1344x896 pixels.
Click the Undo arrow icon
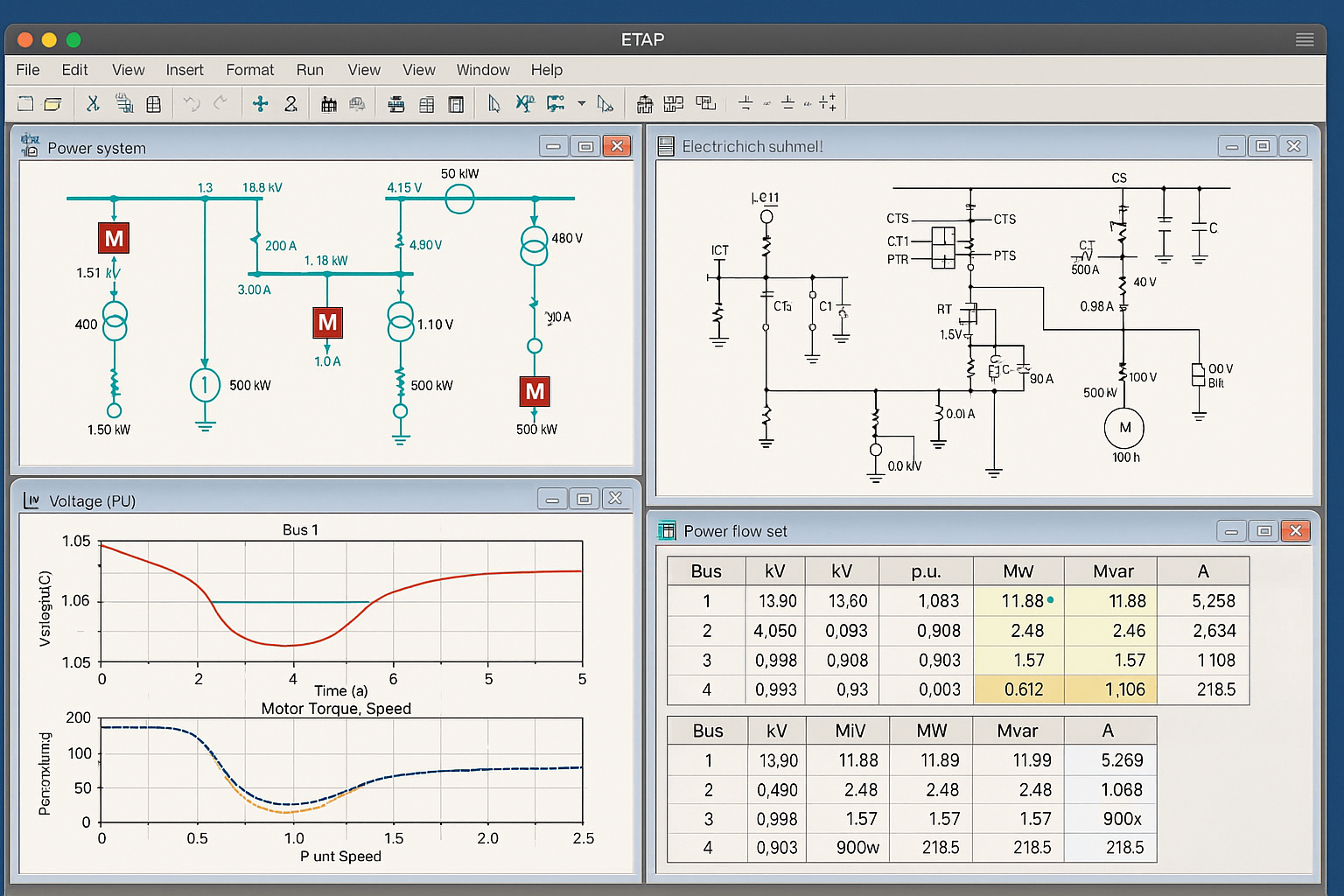(192, 104)
